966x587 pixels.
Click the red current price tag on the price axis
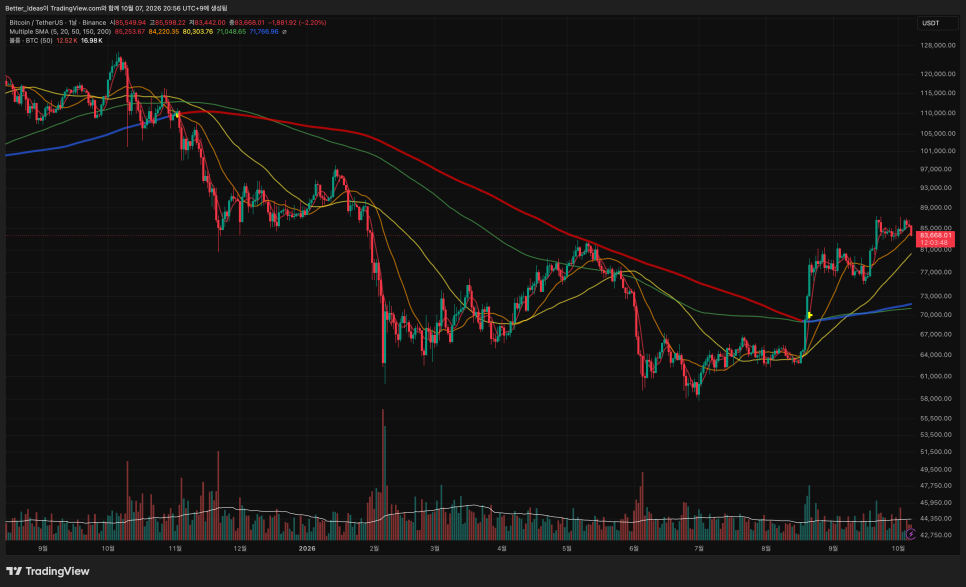point(936,239)
